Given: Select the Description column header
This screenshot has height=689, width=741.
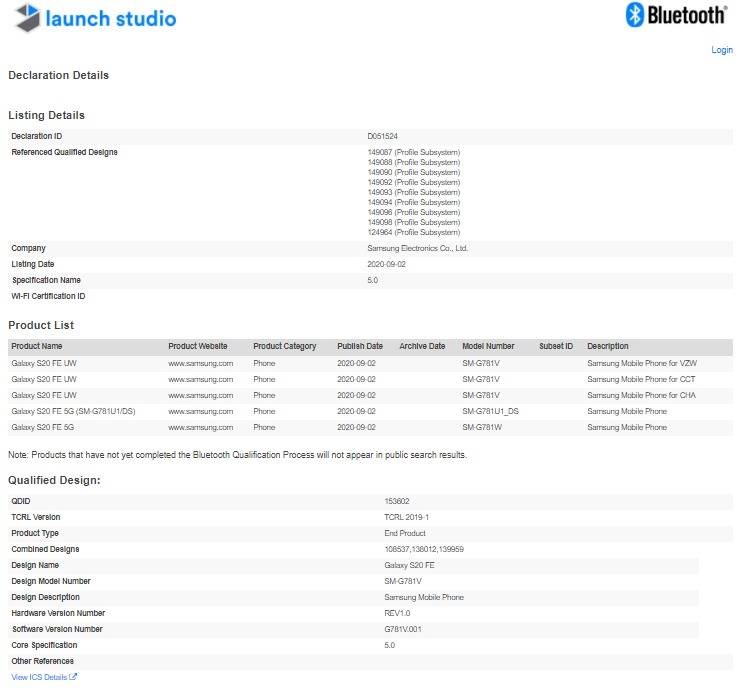Looking at the screenshot, I should (x=608, y=346).
